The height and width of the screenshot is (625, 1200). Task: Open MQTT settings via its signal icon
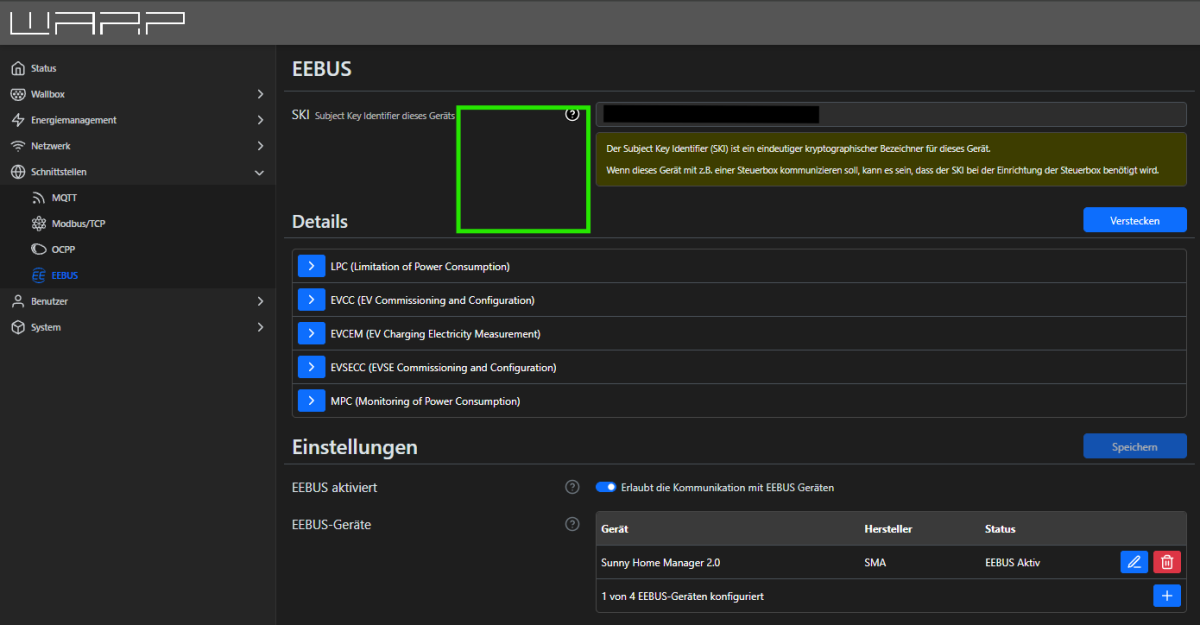coord(39,198)
